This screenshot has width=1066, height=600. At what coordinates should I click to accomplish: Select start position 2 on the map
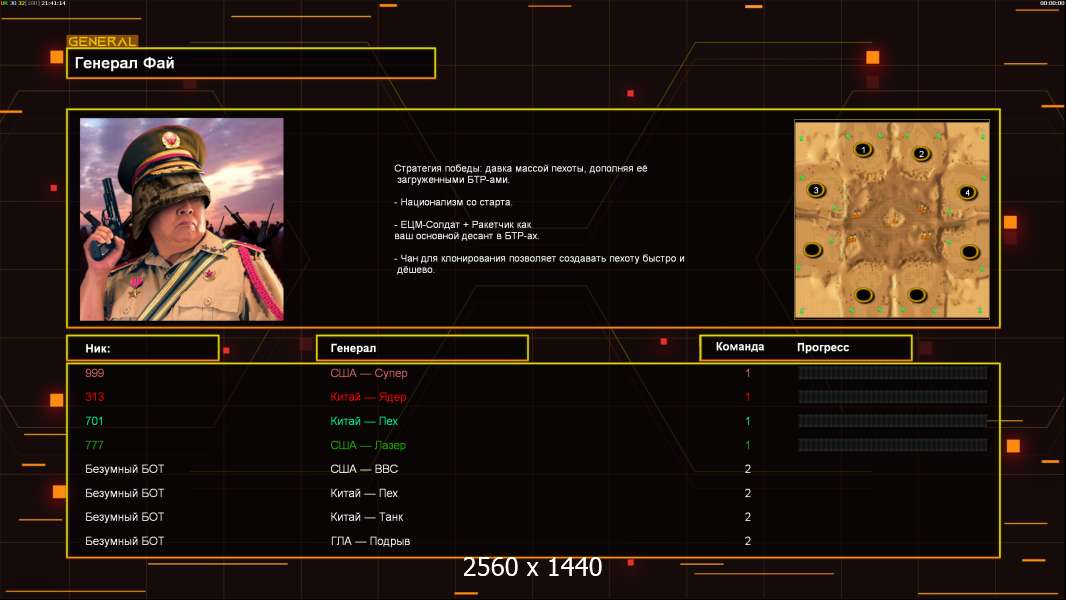pyautogui.click(x=921, y=154)
